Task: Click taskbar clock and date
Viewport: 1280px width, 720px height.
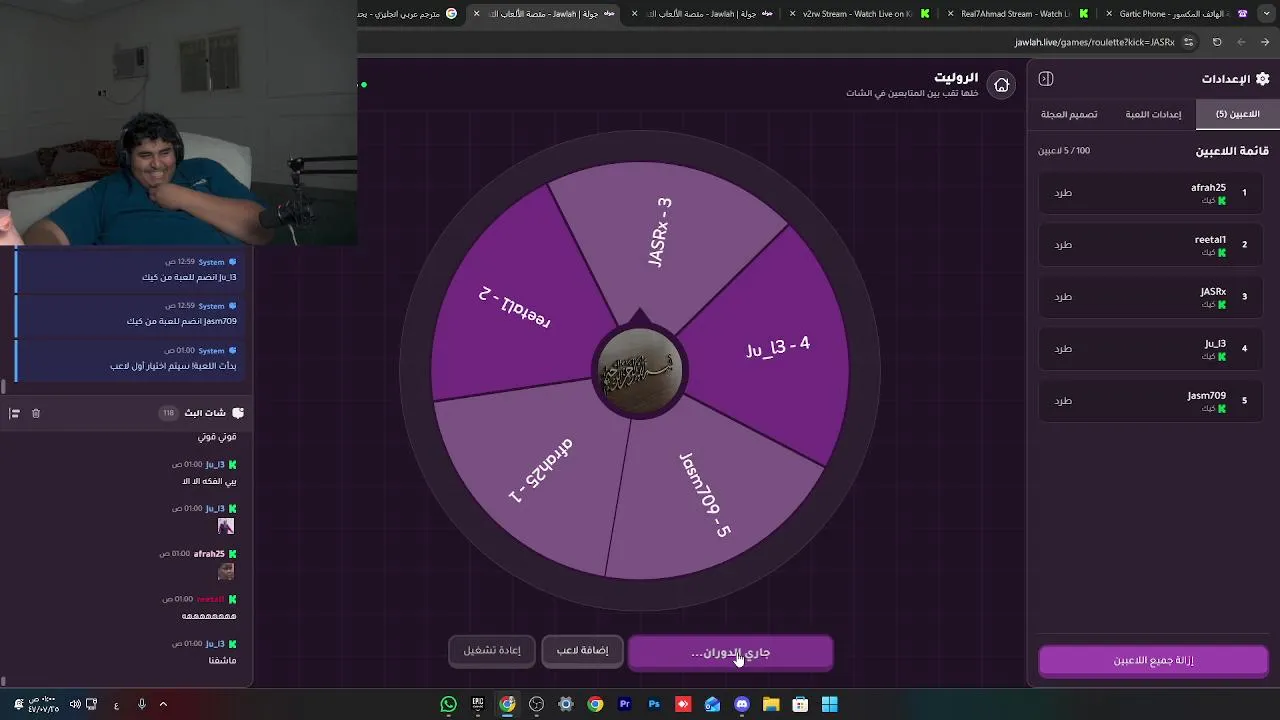Action: pyautogui.click(x=41, y=704)
